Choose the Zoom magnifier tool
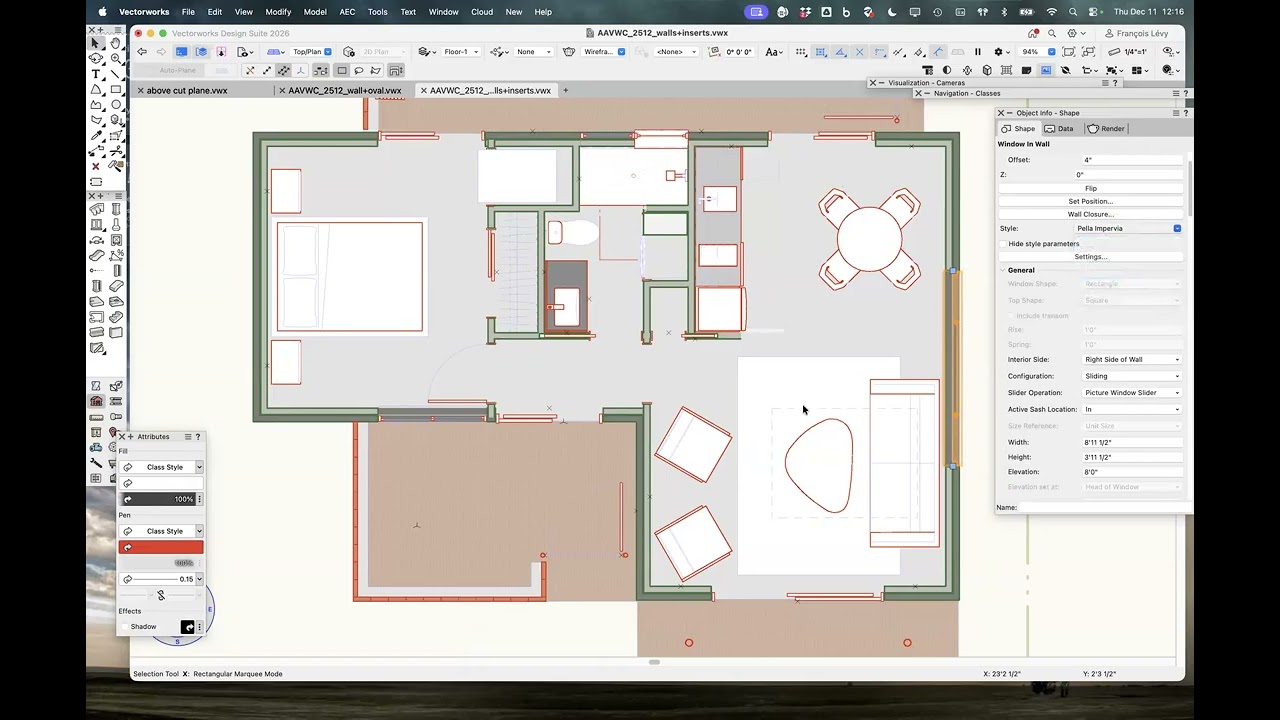Image resolution: width=1280 pixels, height=720 pixels. coord(116,59)
